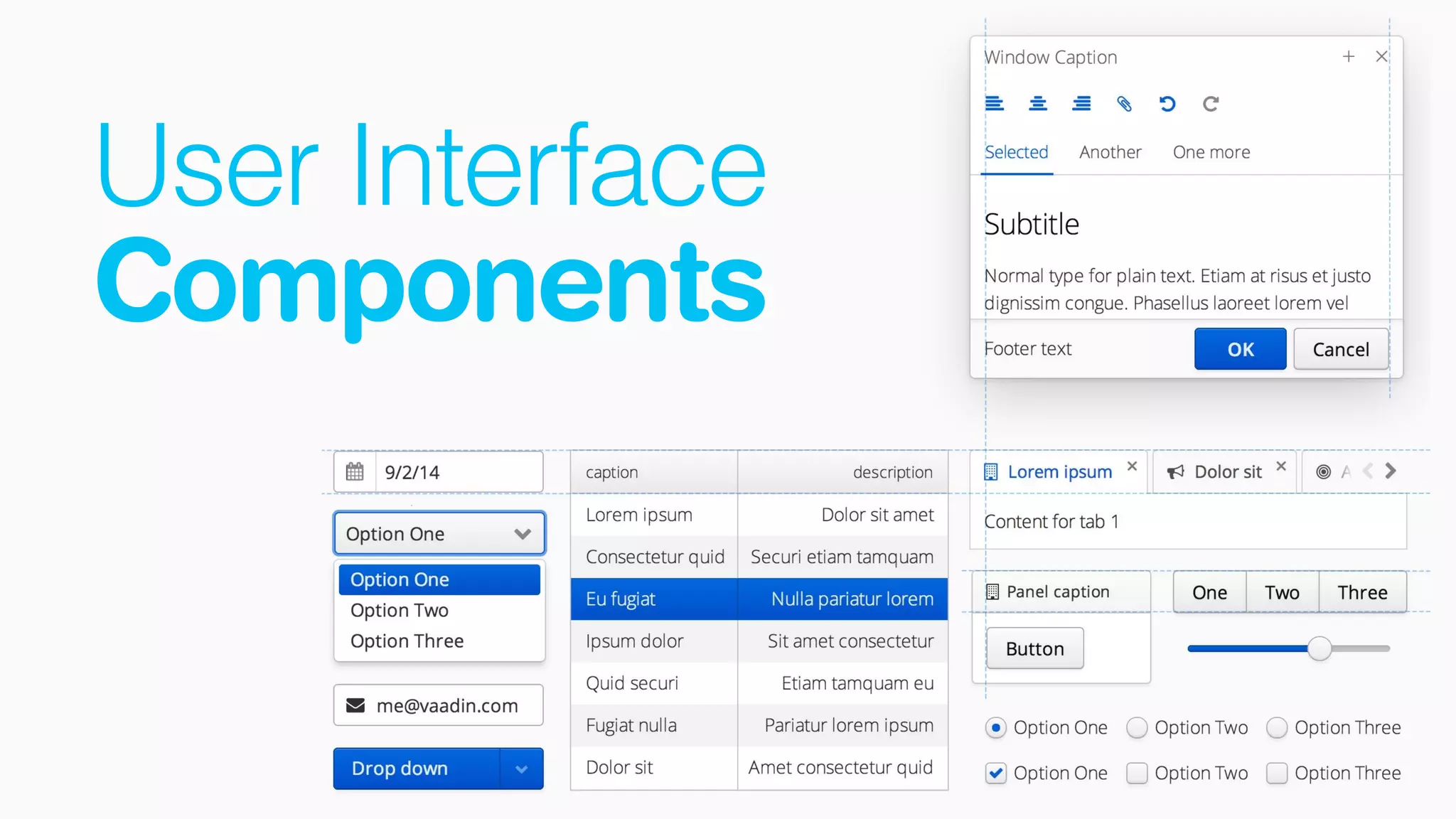Screen dimensions: 1456x819
Task: Select the Option Two radio button
Action: pos(1137,727)
